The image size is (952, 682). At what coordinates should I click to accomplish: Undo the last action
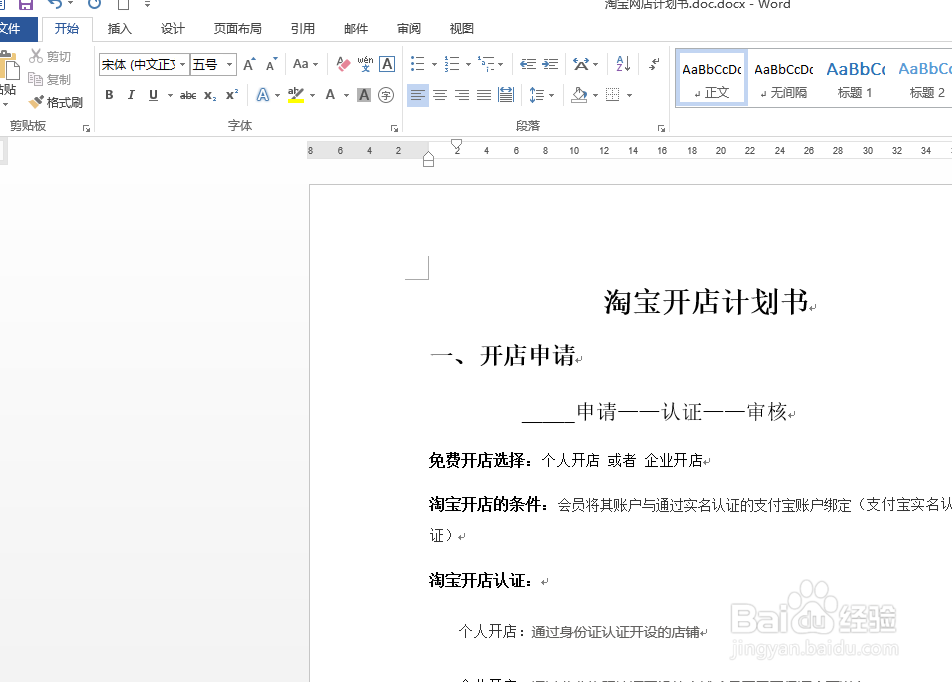[x=55, y=4]
